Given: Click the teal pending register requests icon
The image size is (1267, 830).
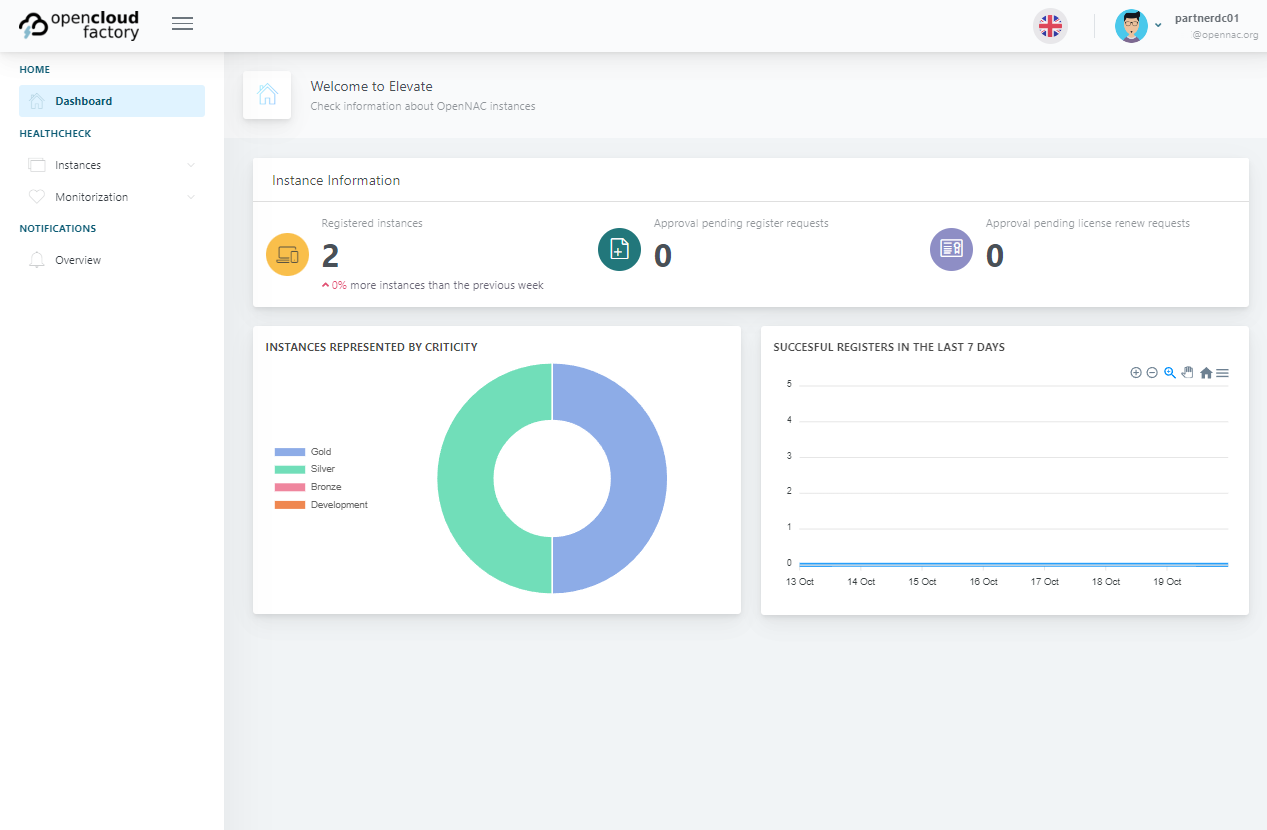Looking at the screenshot, I should click(x=619, y=249).
